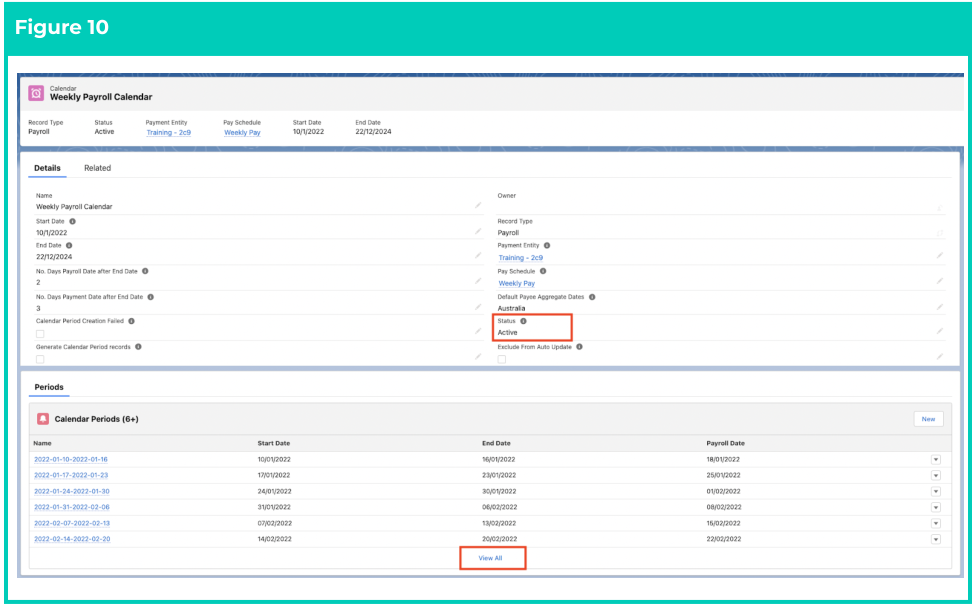Show info for Exclude From Auto Update
The height and width of the screenshot is (606, 976).
coord(579,347)
